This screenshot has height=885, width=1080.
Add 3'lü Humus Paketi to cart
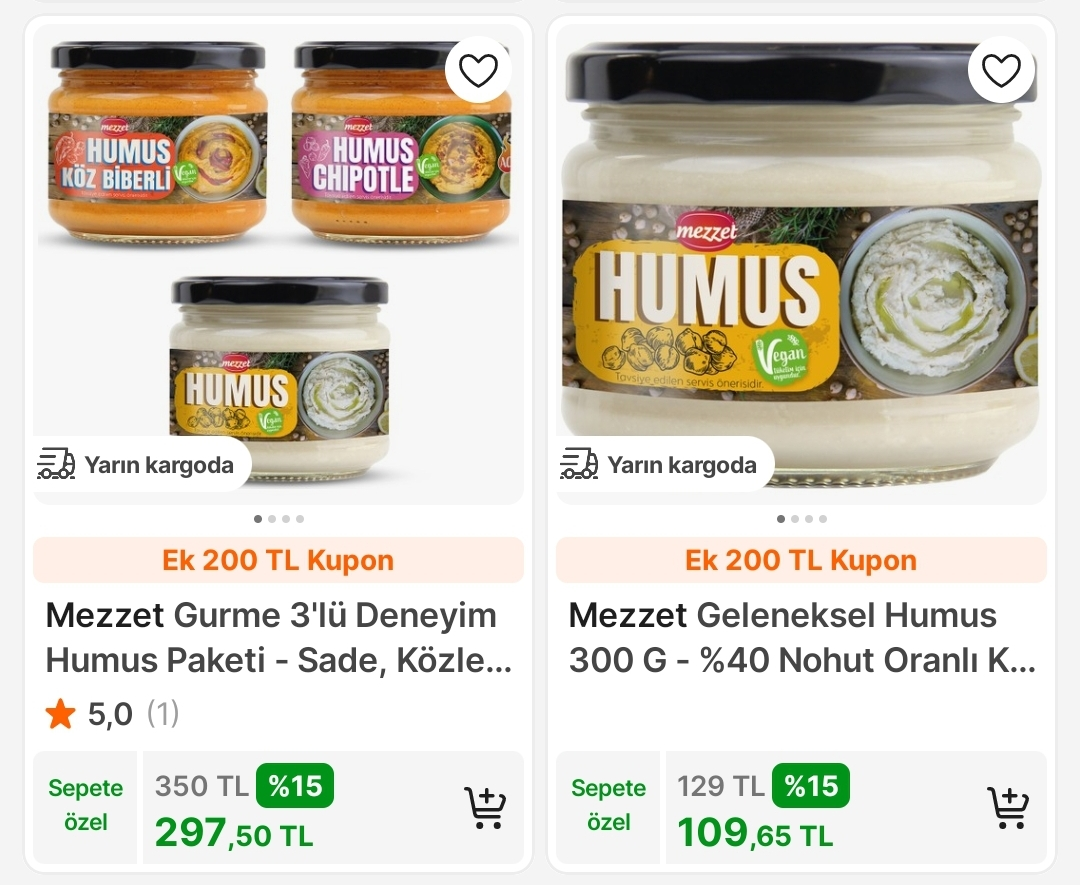point(485,808)
